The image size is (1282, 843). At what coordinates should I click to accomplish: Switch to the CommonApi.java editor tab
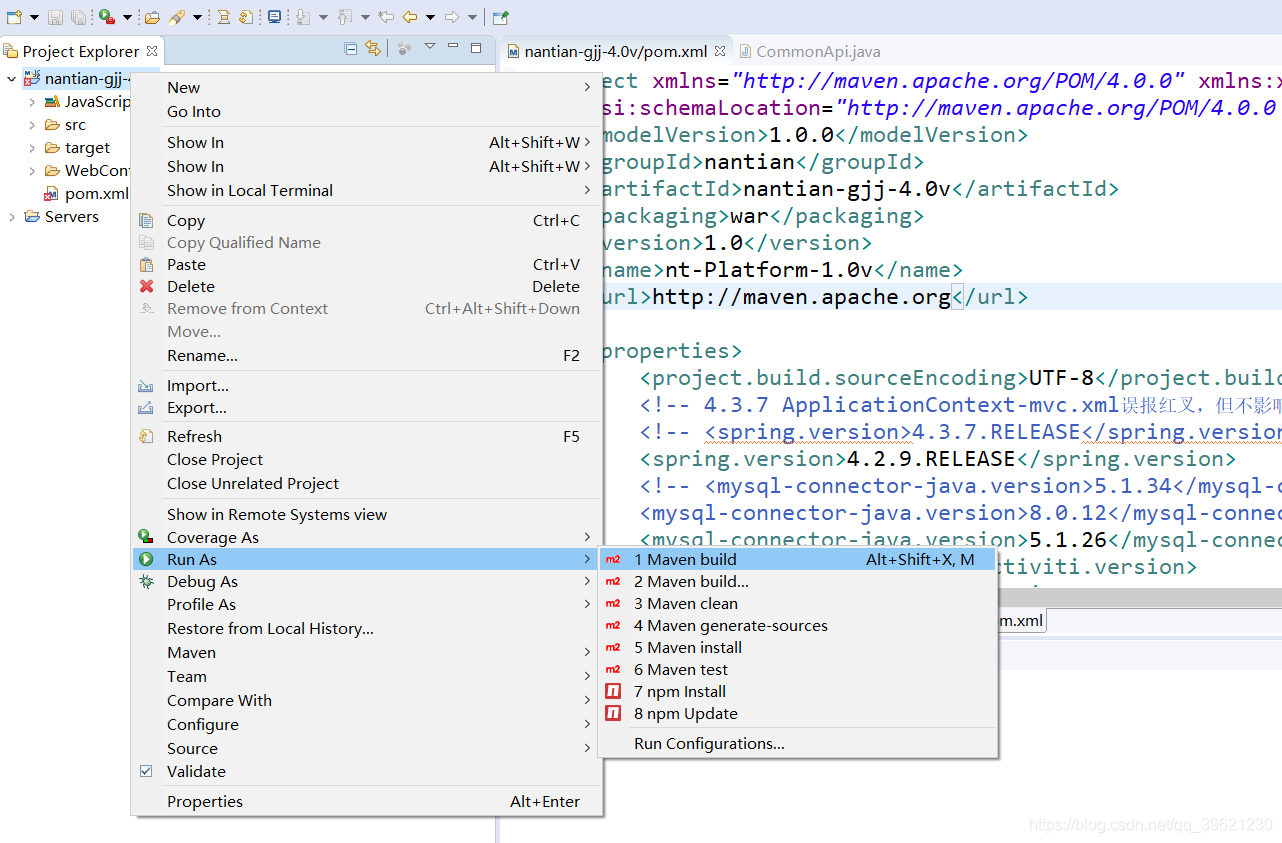(809, 52)
